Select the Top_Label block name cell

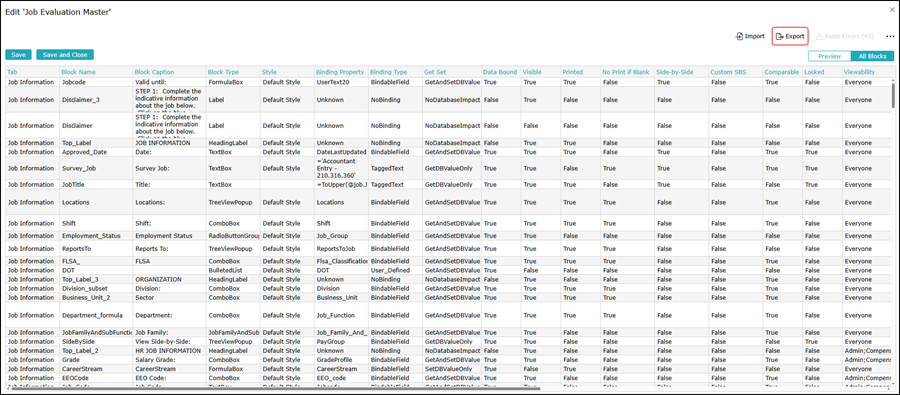96,142
